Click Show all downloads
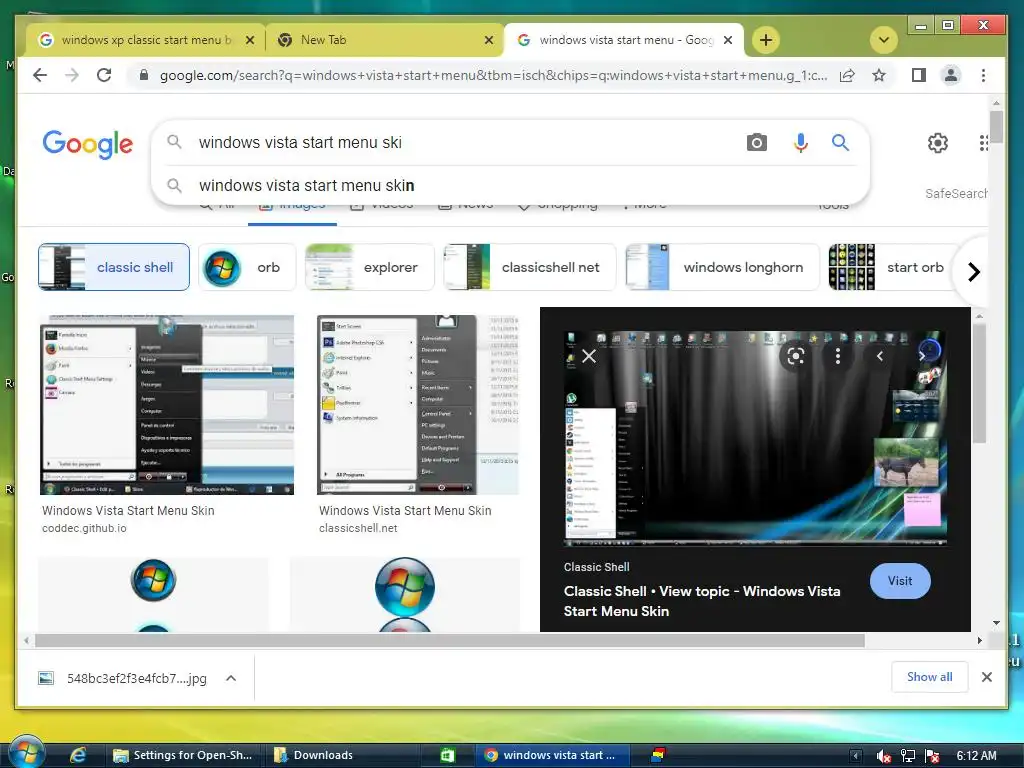 (929, 677)
